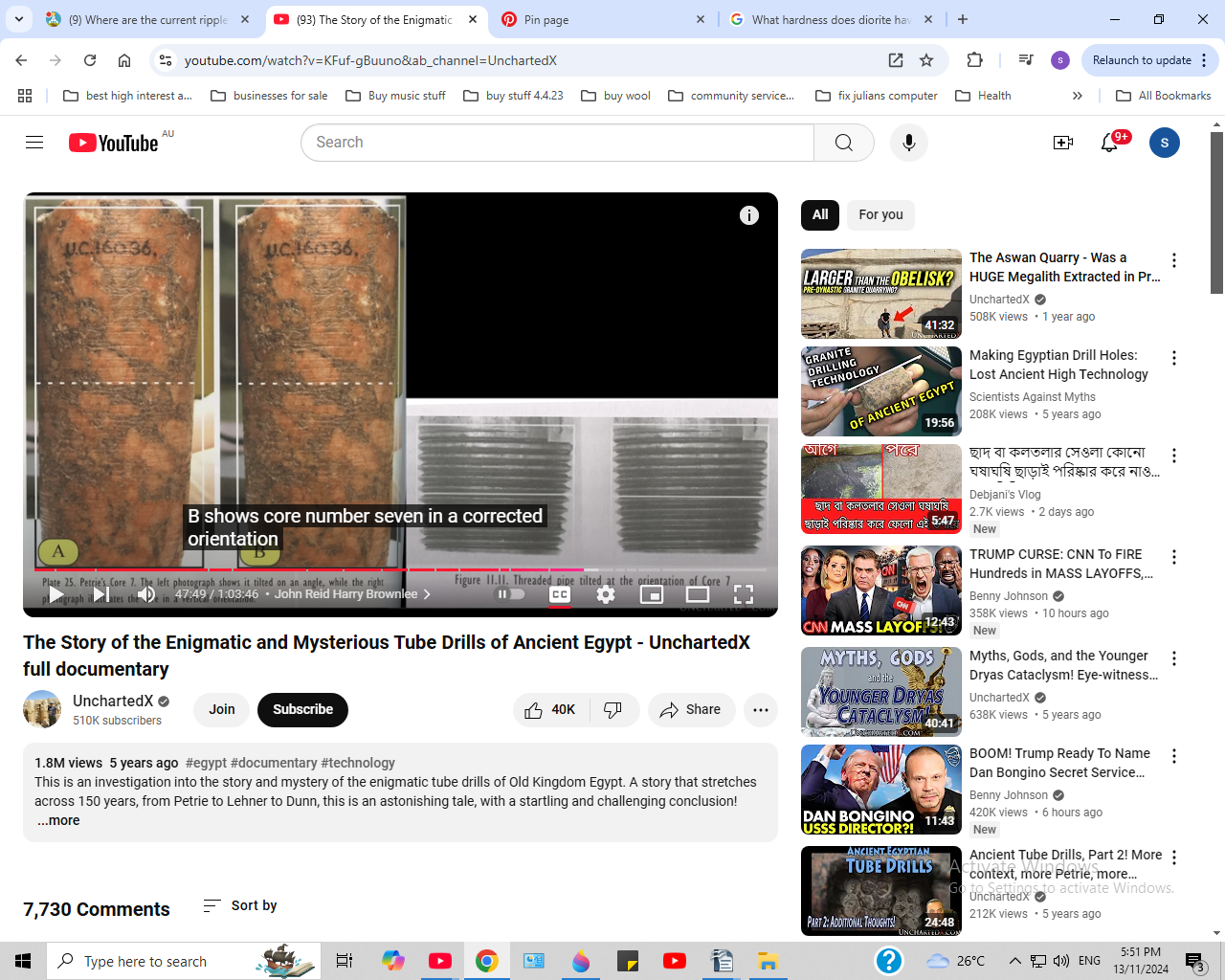Join the UnchartedX channel membership
1225x980 pixels.
(x=222, y=709)
